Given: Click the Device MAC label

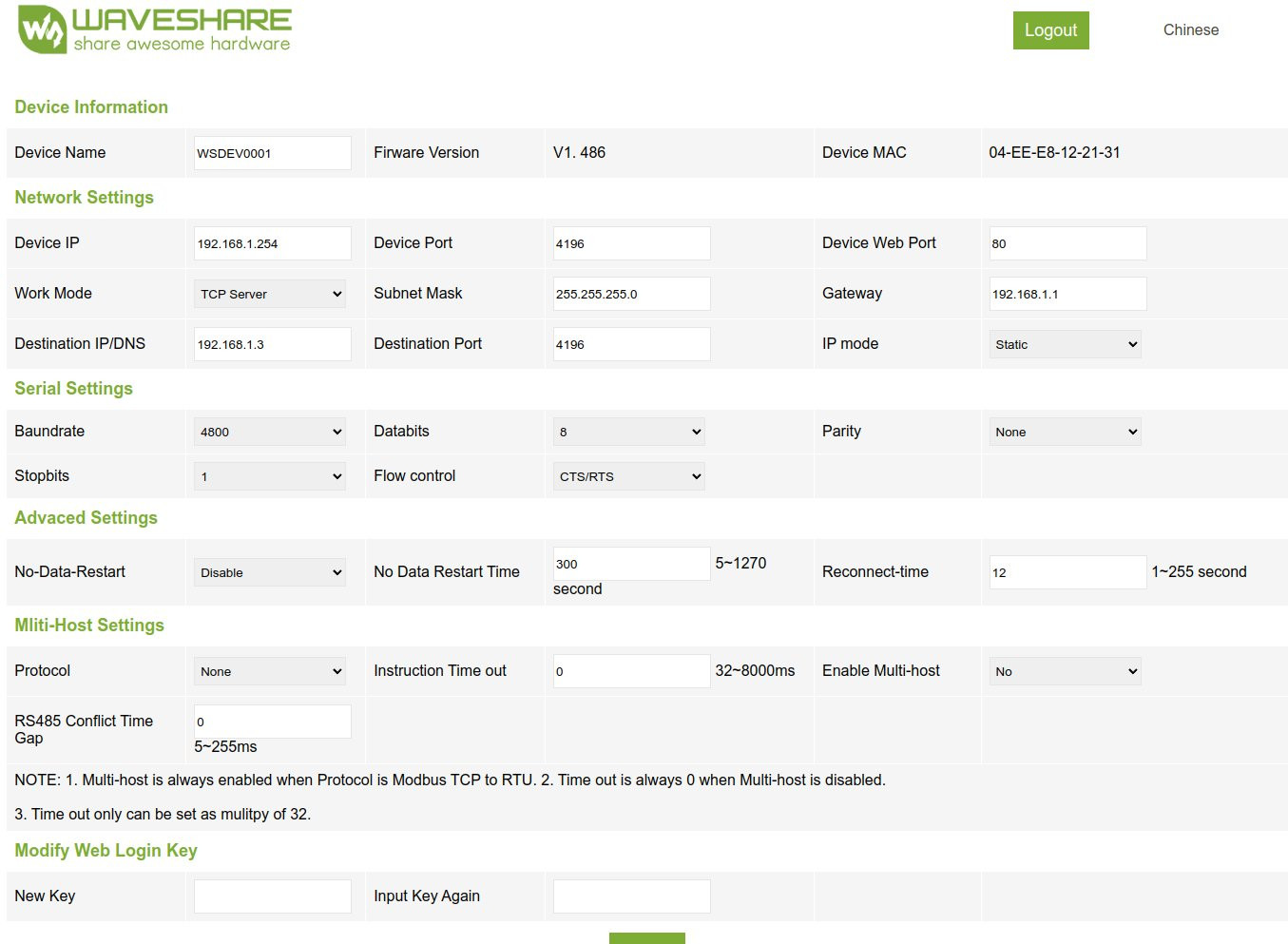Looking at the screenshot, I should coord(864,153).
